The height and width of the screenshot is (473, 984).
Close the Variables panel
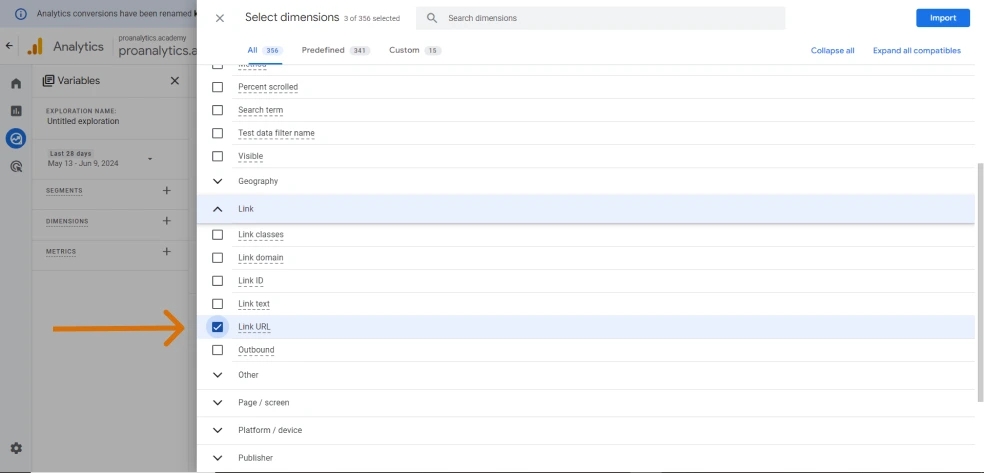pos(174,80)
